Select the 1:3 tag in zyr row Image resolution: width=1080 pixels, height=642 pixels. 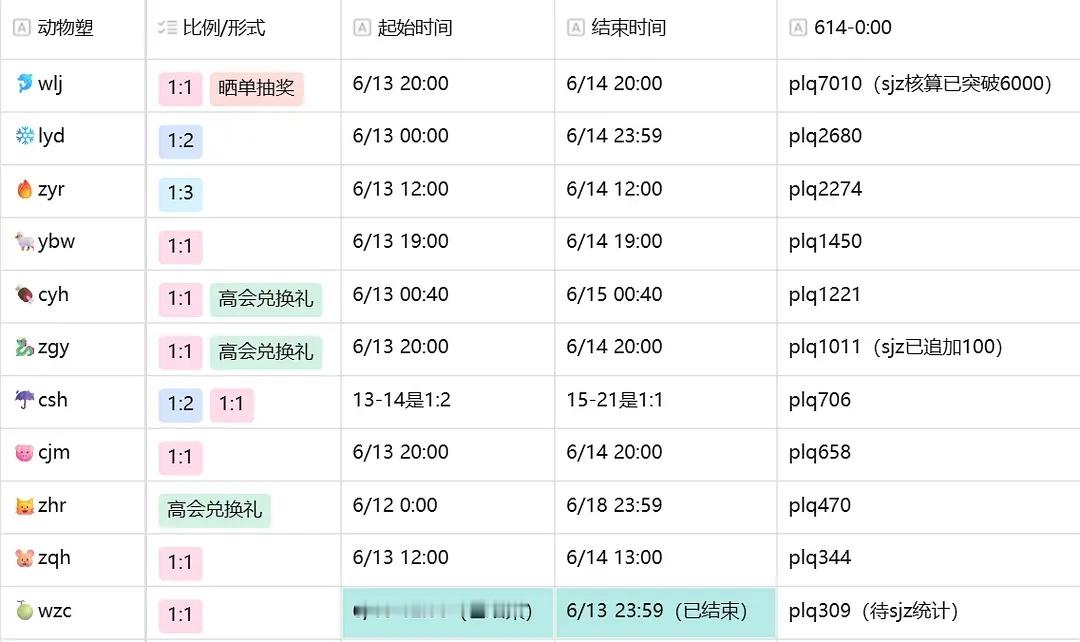pos(180,194)
